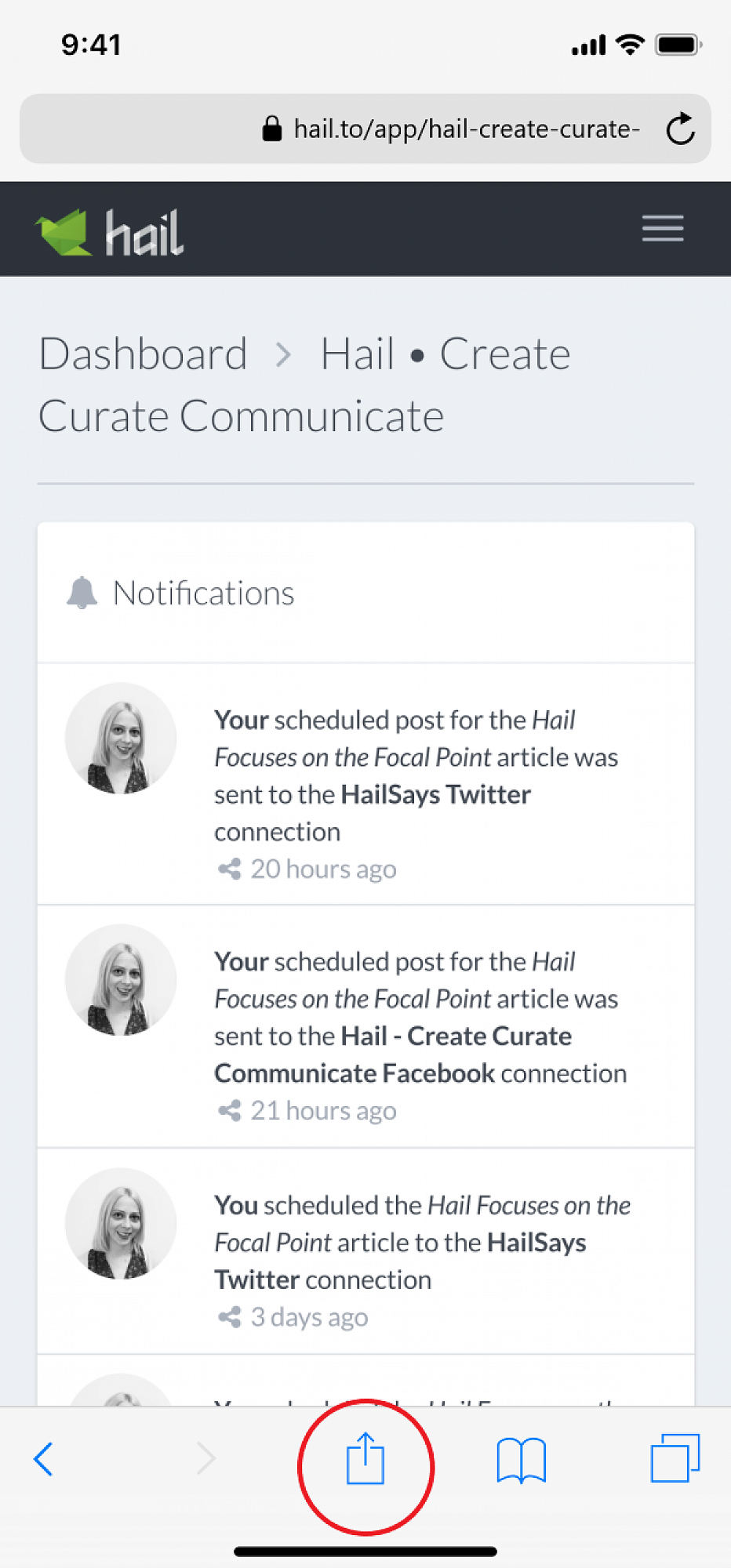Screen dimensions: 731x1568
Task: Open the Facebook connection notification
Action: (x=420, y=1017)
